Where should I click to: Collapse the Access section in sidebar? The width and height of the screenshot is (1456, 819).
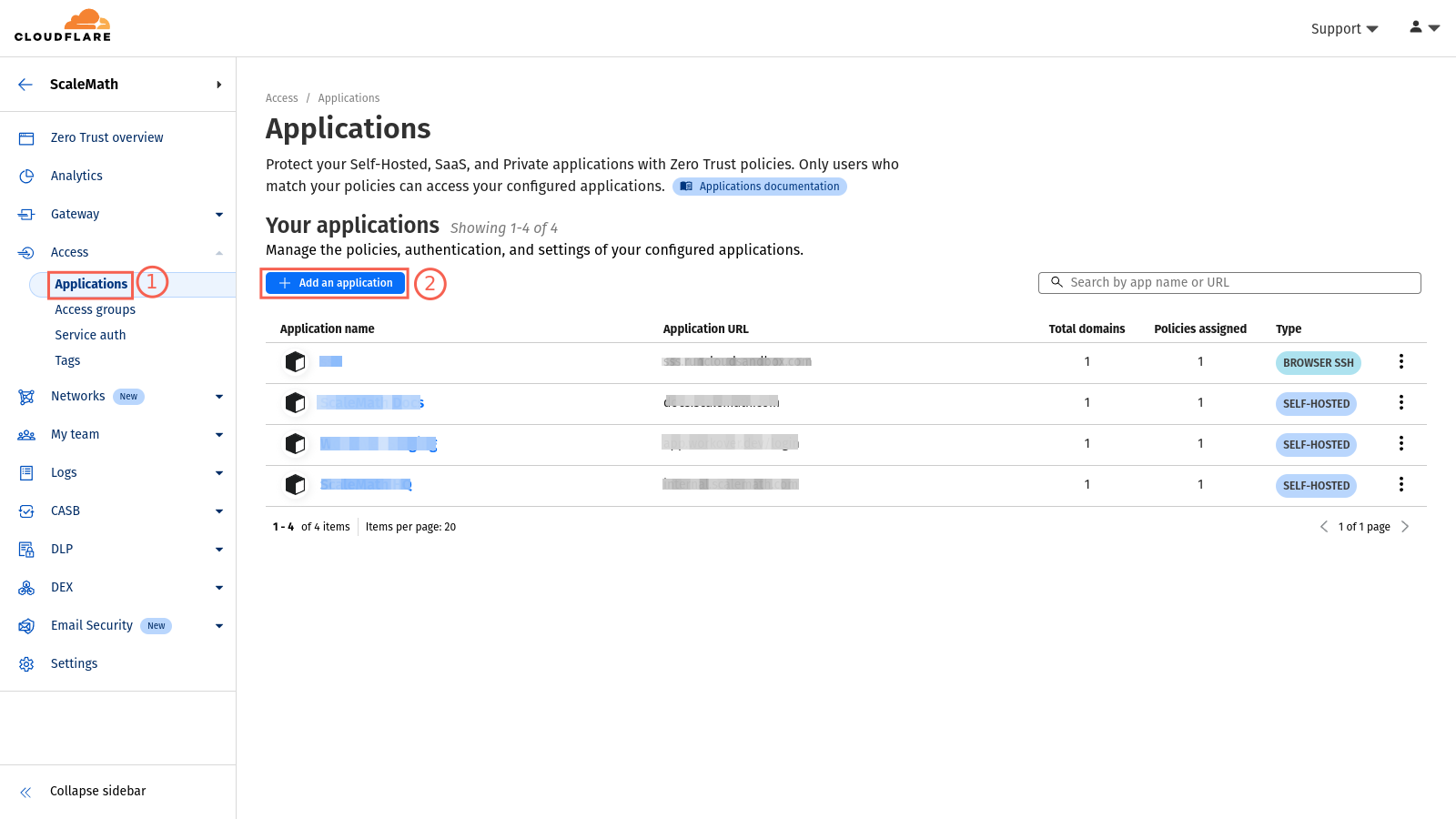pos(218,253)
